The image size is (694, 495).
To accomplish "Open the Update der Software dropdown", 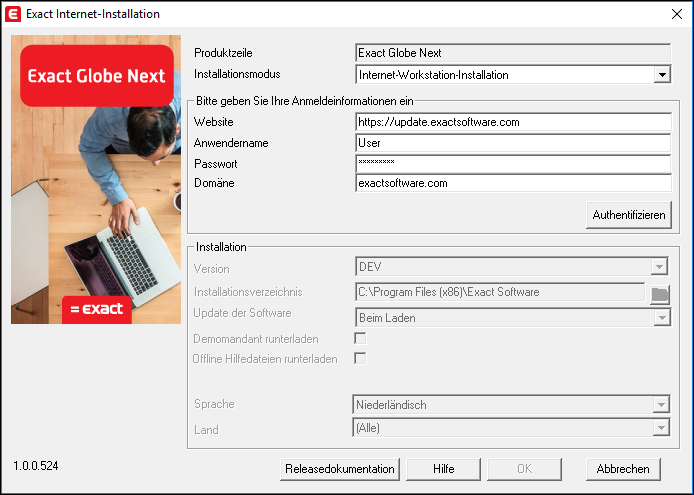I will [662, 318].
